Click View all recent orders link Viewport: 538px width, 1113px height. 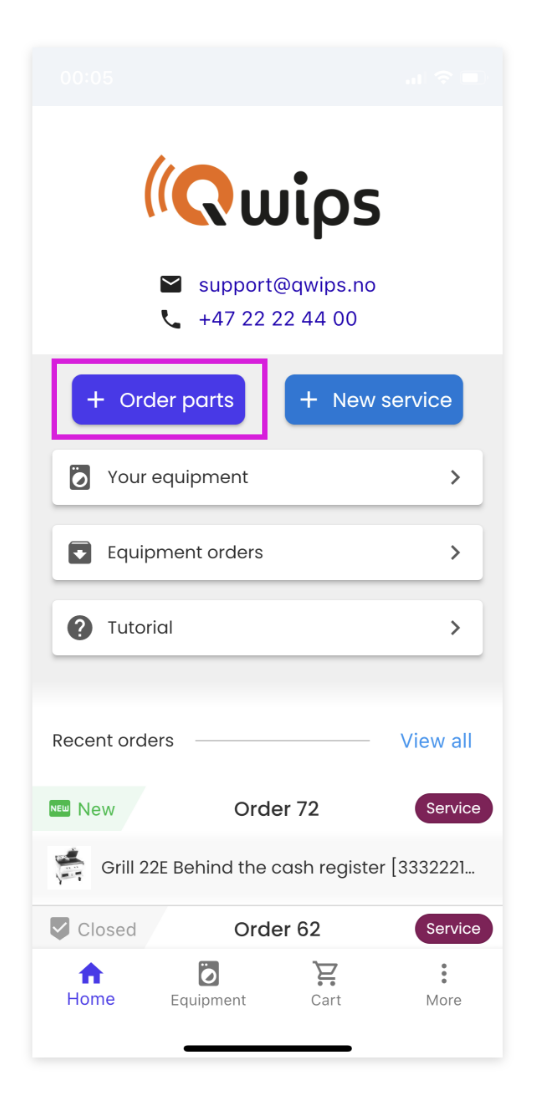436,740
